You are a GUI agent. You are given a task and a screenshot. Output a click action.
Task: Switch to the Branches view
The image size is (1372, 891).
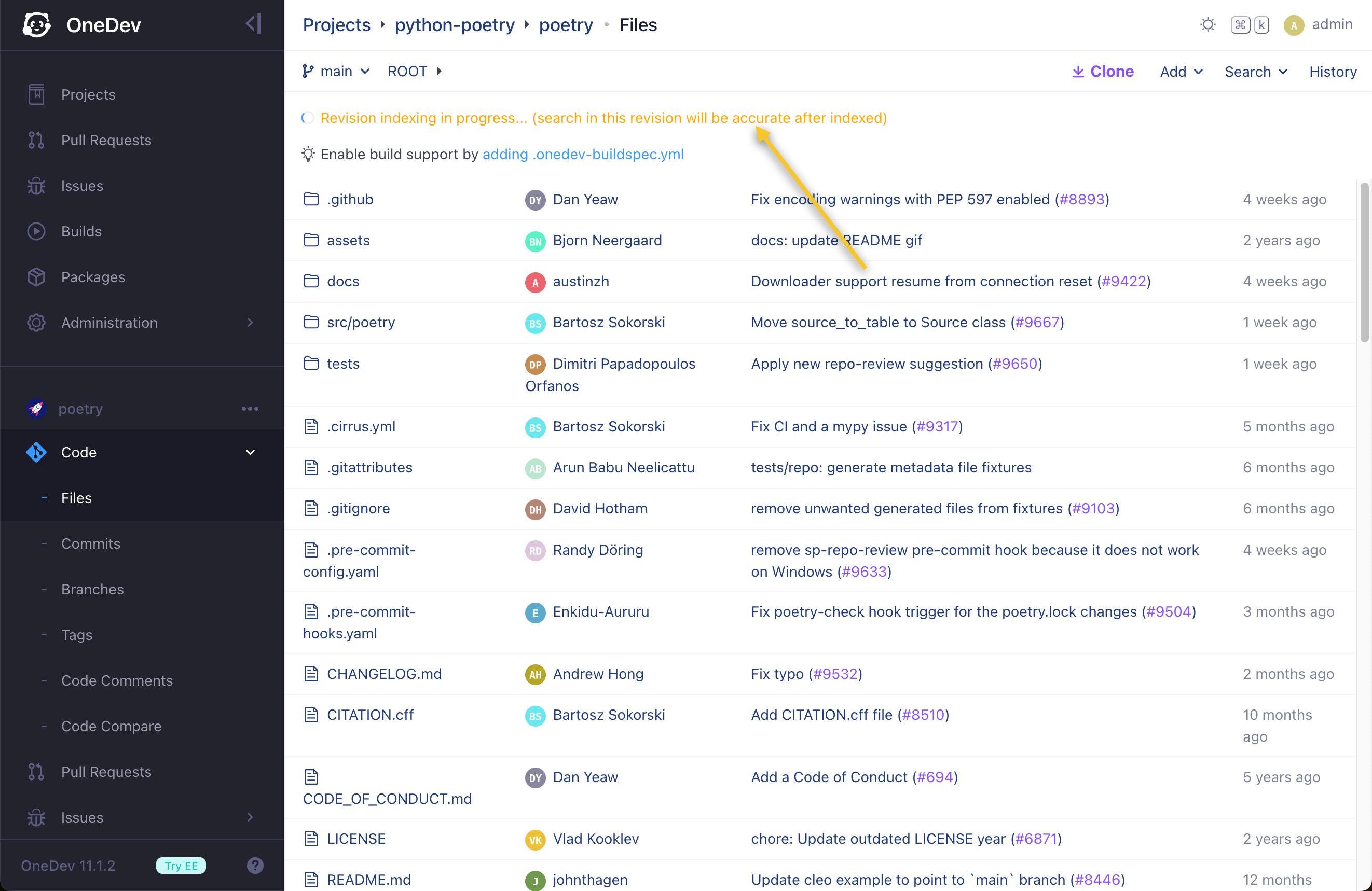click(92, 589)
